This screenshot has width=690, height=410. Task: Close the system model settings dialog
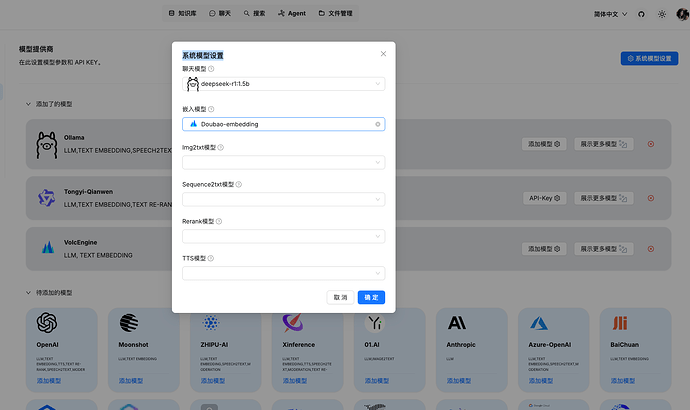click(x=383, y=54)
